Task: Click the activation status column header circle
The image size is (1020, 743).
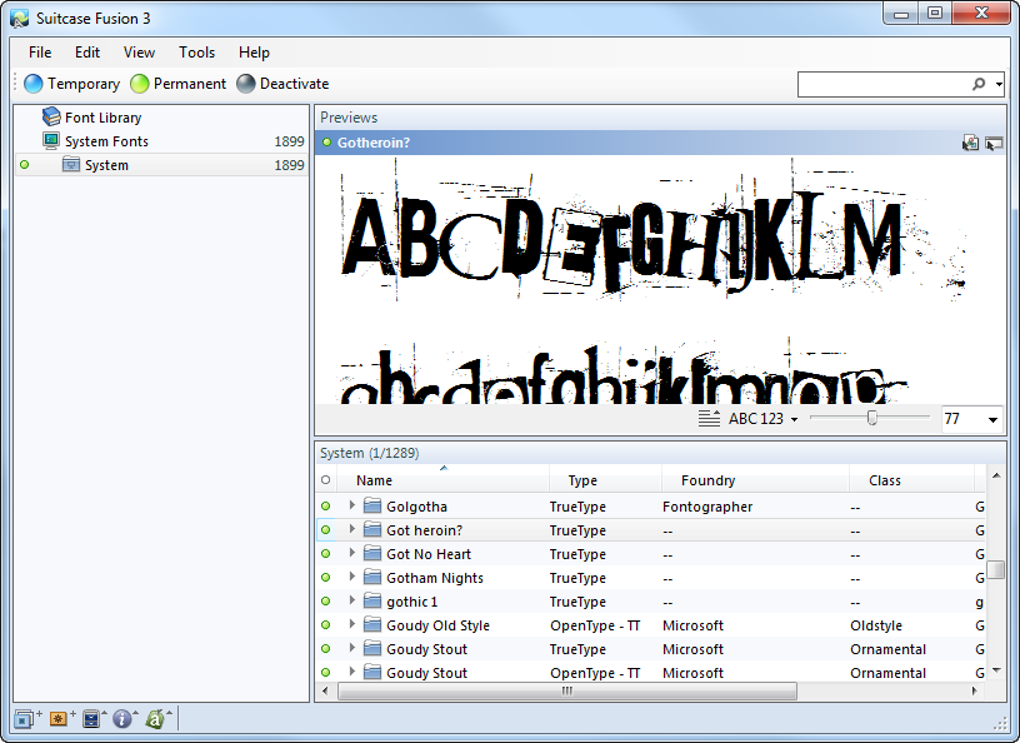Action: click(x=326, y=480)
